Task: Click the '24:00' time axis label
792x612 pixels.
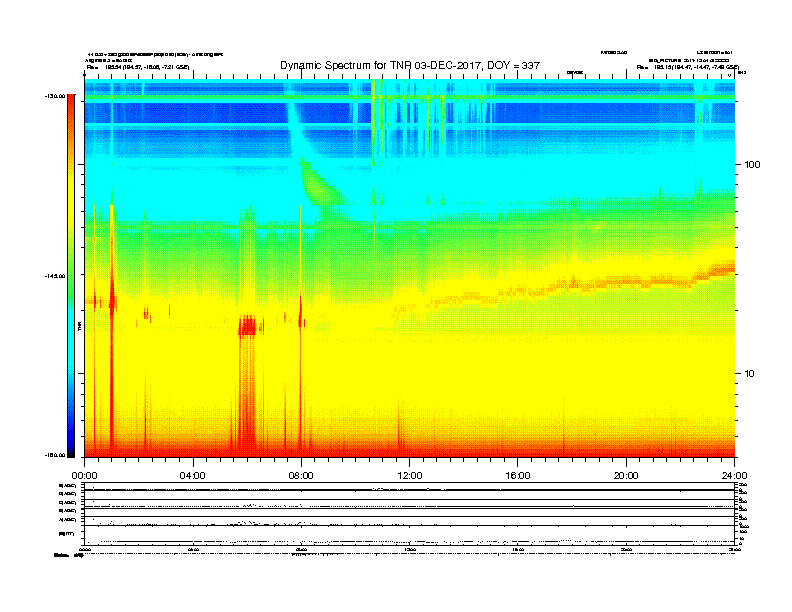Action: point(734,476)
